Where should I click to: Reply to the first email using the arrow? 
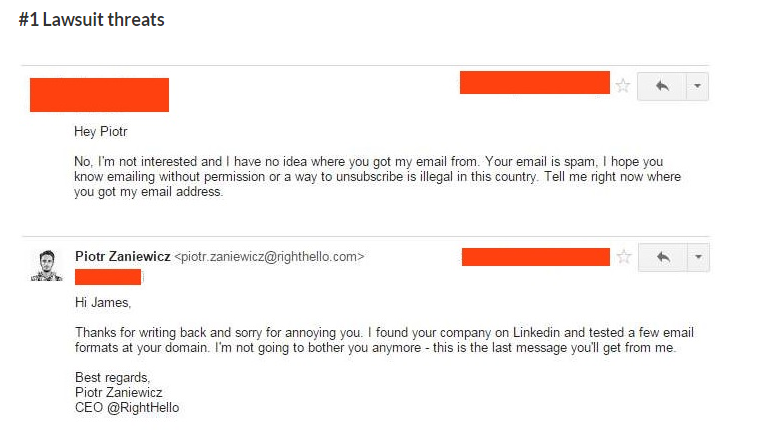(662, 87)
